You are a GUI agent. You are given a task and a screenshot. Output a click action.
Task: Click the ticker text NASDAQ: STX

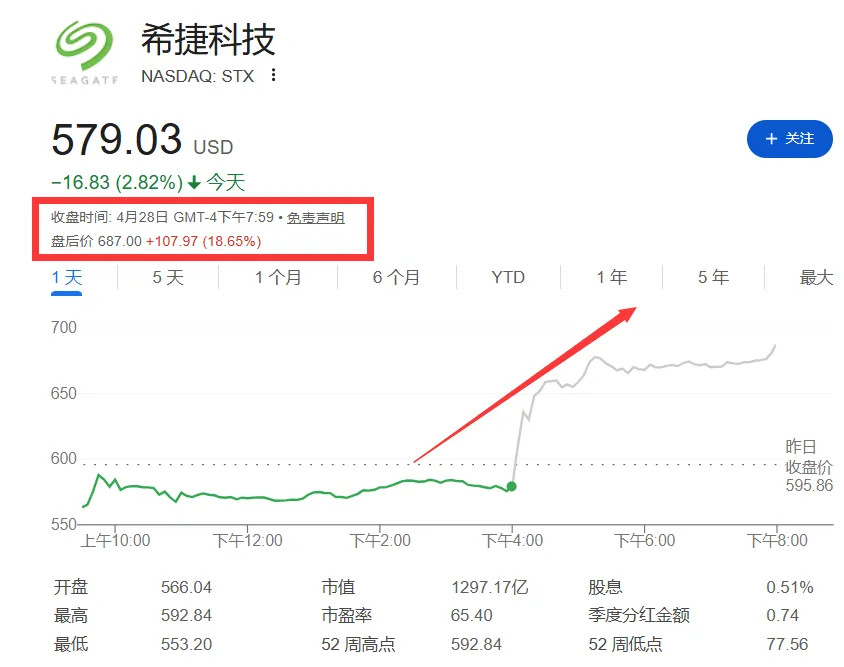pos(198,75)
